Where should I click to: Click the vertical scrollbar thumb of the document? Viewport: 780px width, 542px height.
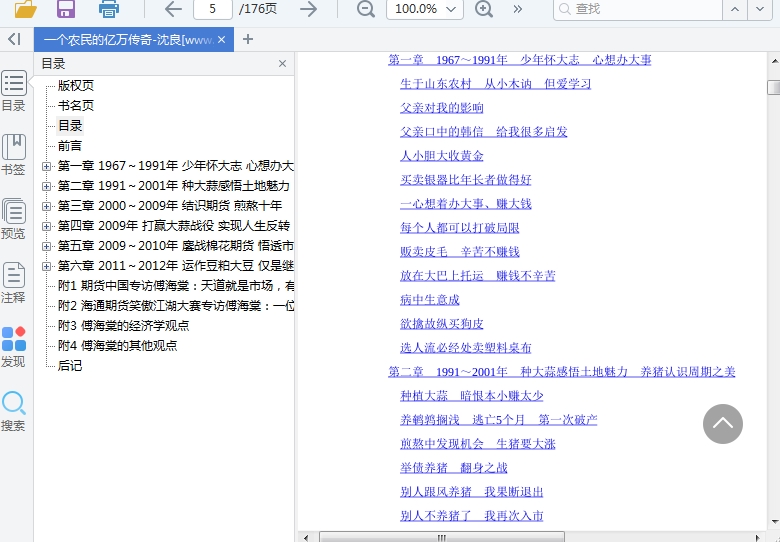(774, 87)
